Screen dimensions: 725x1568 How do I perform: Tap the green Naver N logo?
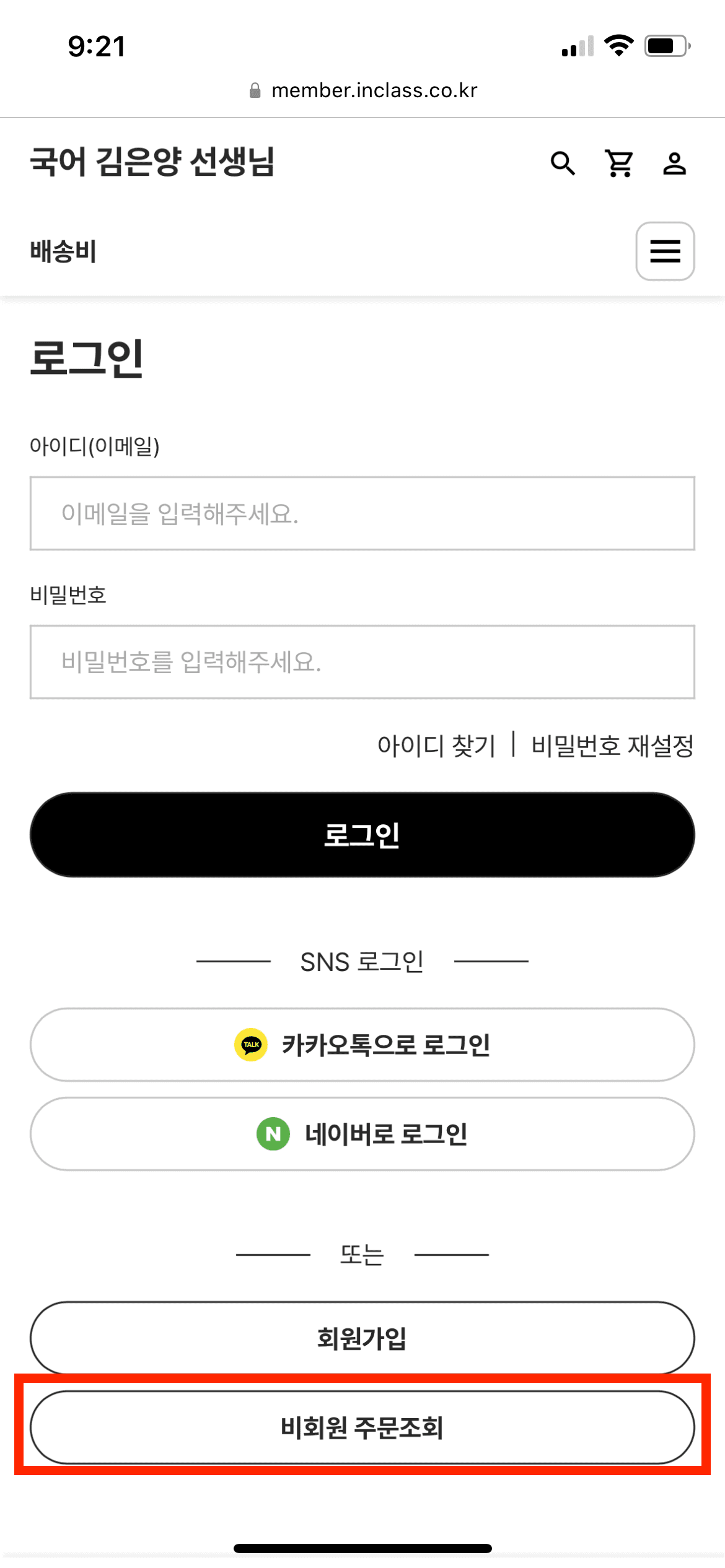tap(273, 1134)
